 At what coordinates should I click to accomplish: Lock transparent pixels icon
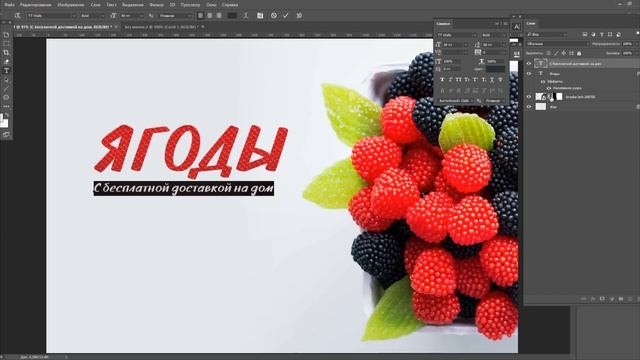point(548,53)
